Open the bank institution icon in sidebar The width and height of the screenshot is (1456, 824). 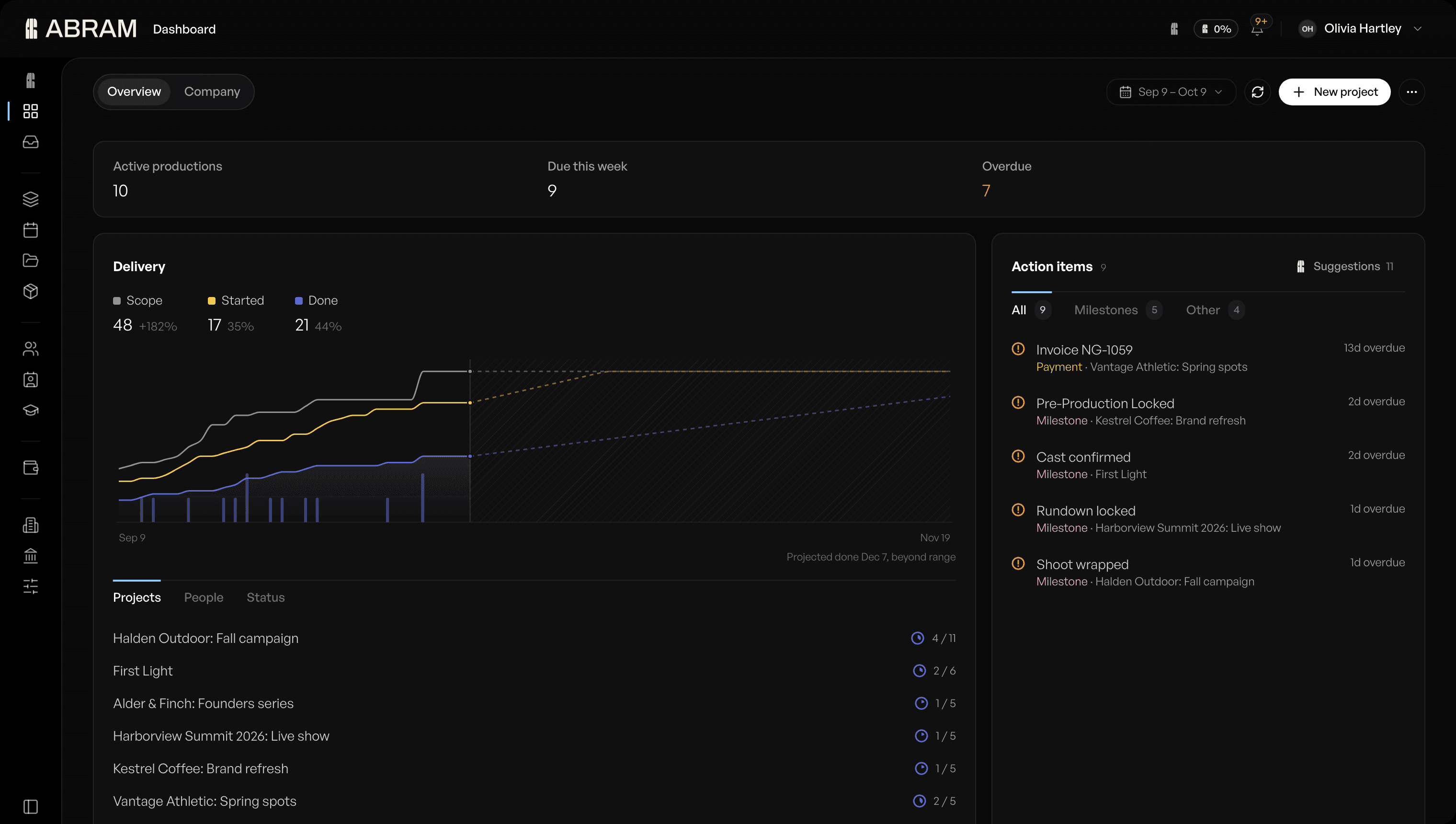click(x=31, y=556)
